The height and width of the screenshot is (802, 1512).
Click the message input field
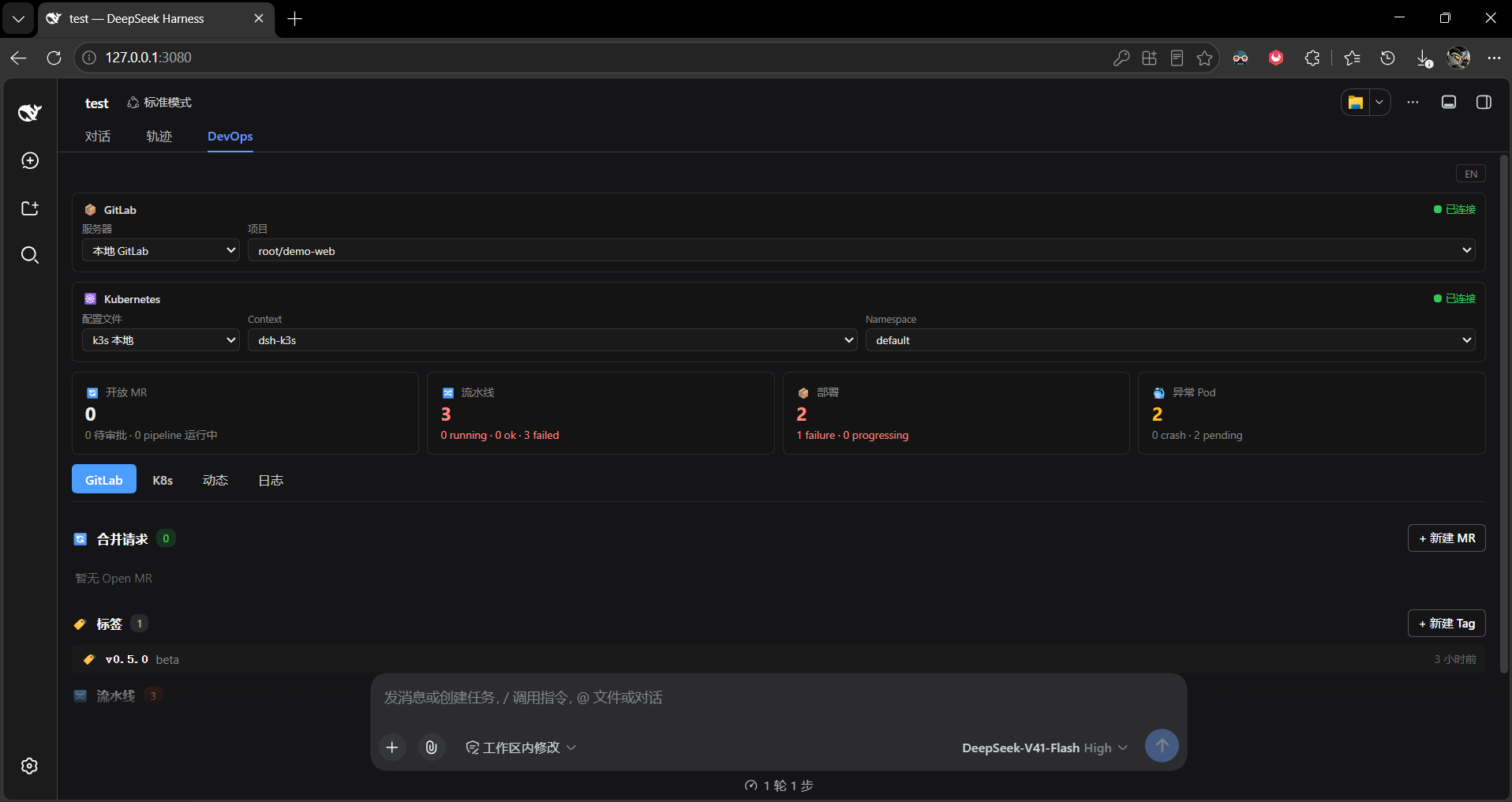pyautogui.click(x=778, y=698)
